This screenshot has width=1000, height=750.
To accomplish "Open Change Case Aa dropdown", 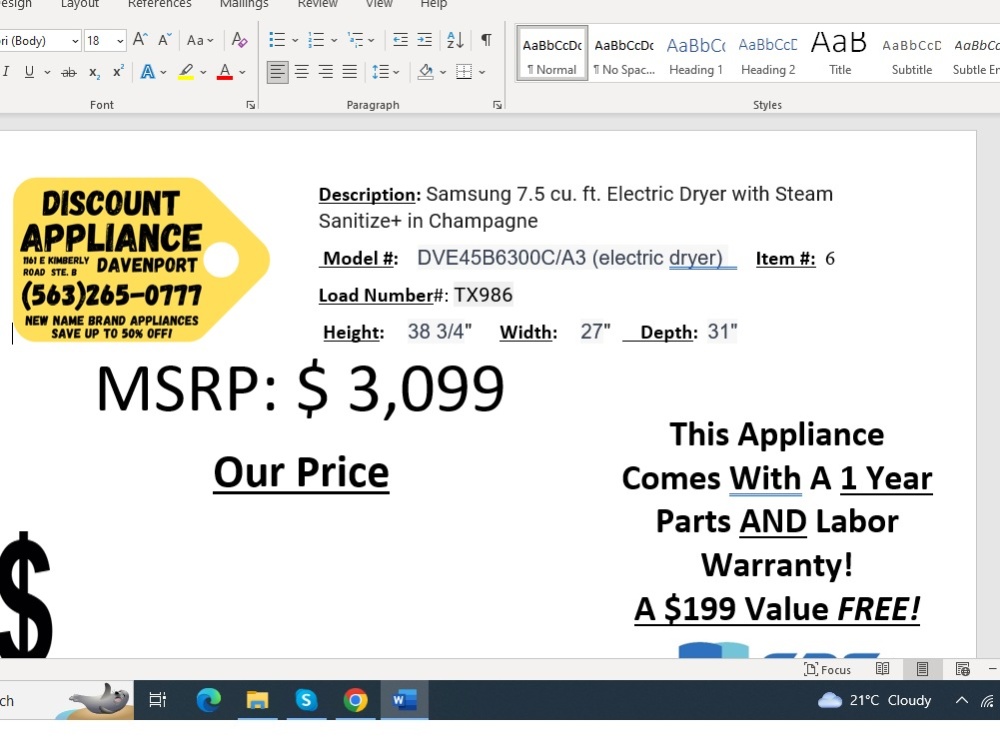I will coord(200,40).
